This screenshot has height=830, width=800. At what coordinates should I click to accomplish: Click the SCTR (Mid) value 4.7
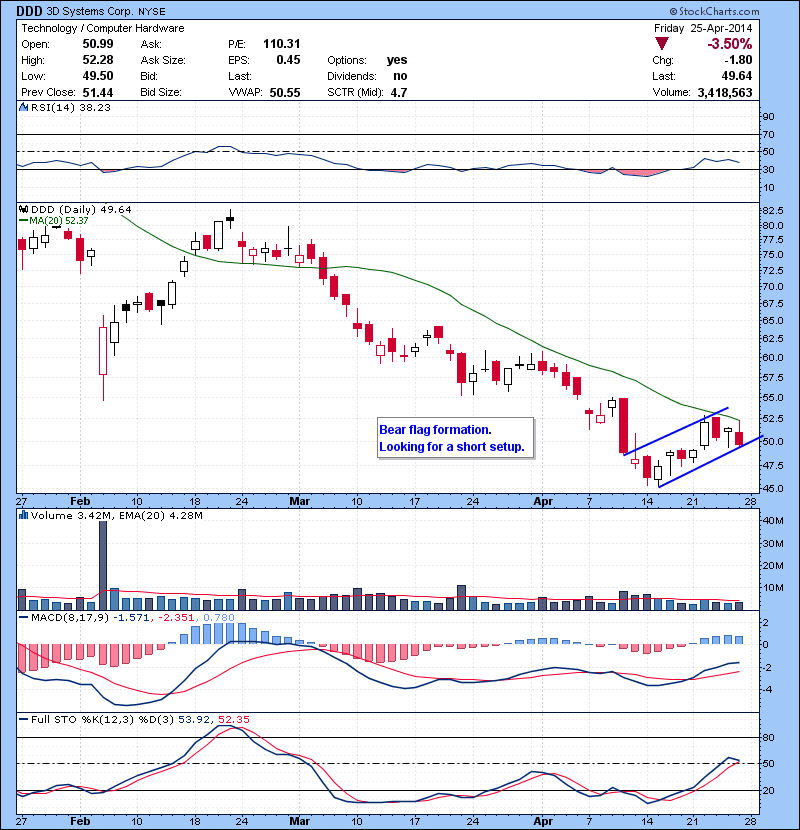399,93
